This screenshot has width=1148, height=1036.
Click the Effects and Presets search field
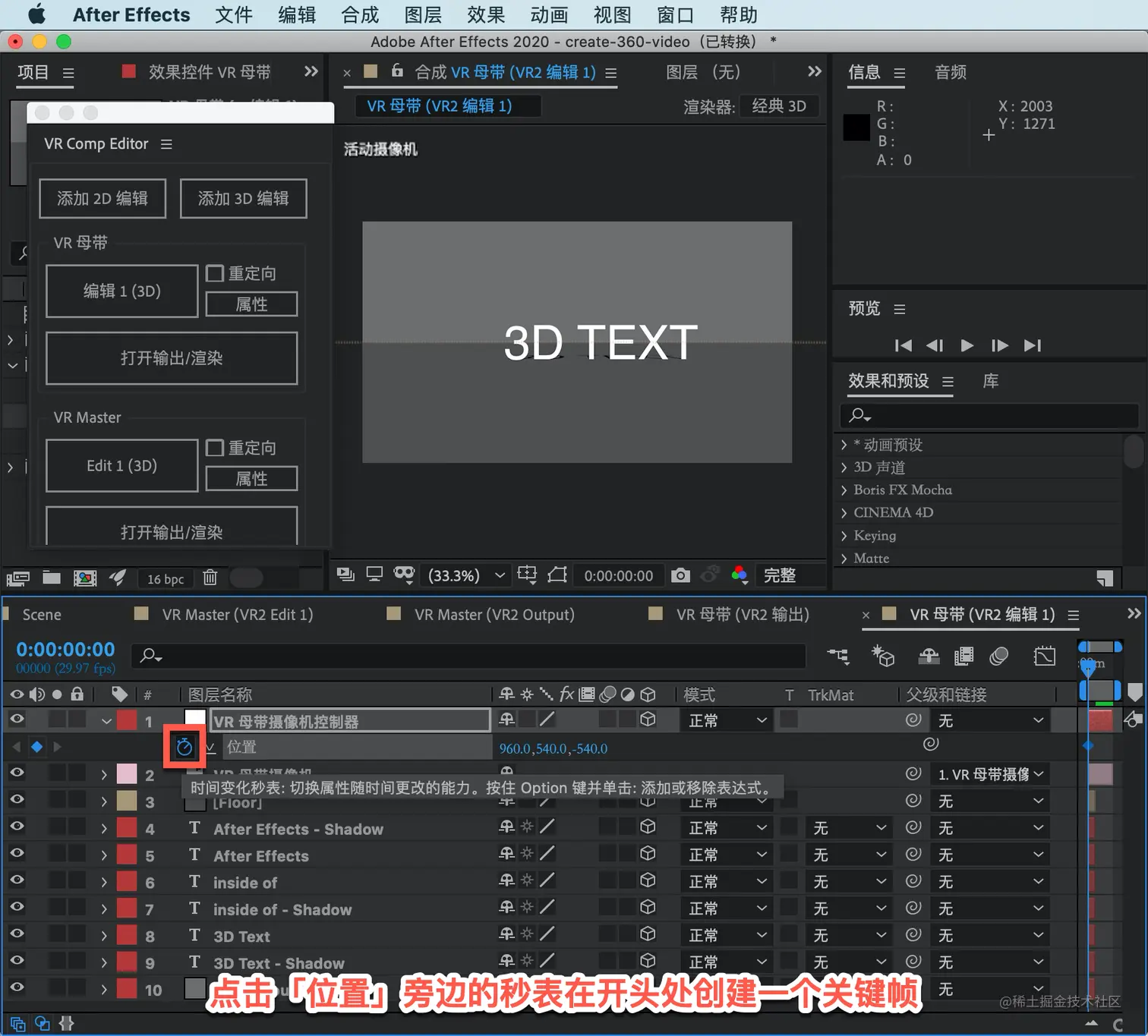989,416
